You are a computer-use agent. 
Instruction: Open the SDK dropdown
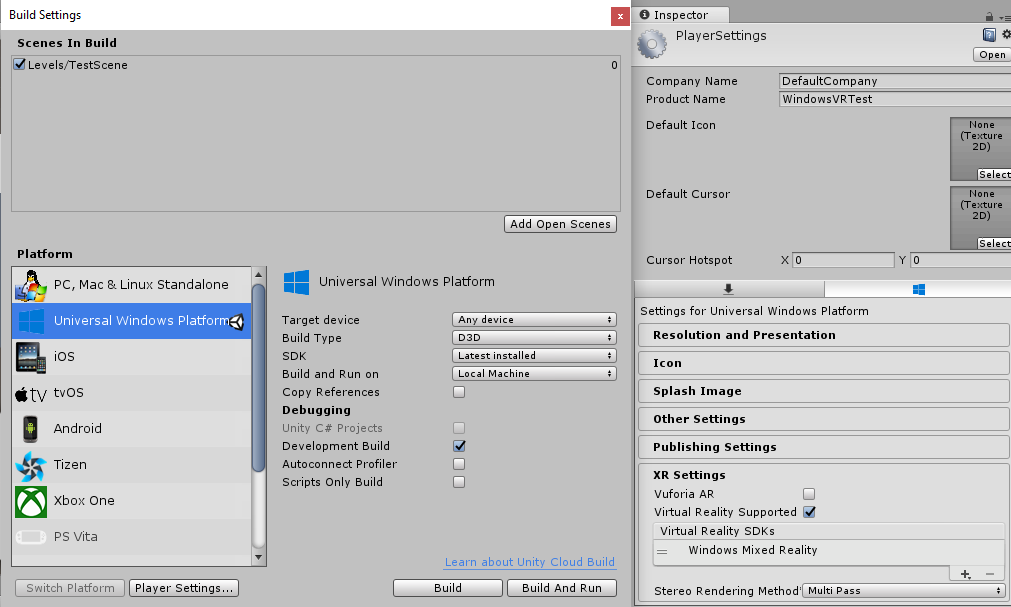coord(535,355)
